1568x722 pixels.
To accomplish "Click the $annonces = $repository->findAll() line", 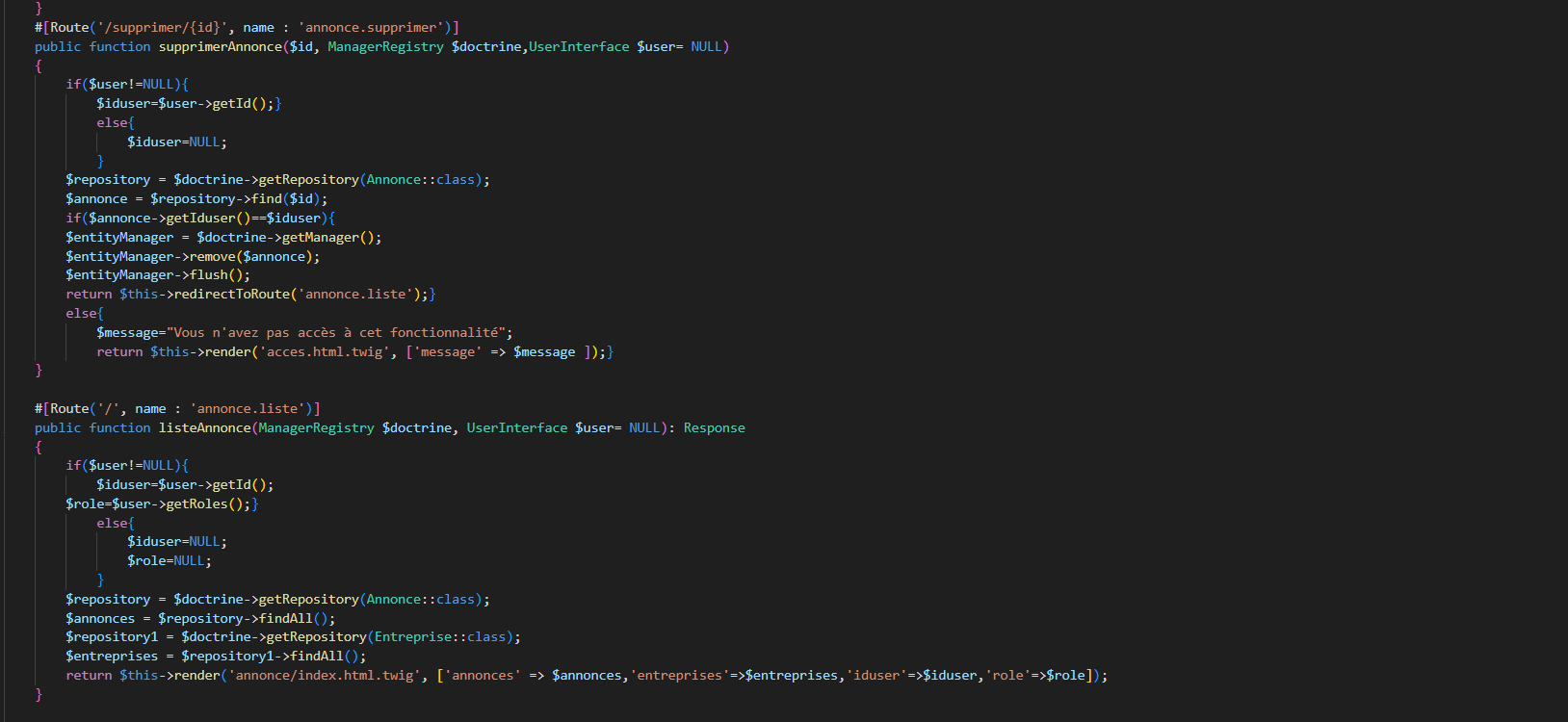I will click(200, 618).
